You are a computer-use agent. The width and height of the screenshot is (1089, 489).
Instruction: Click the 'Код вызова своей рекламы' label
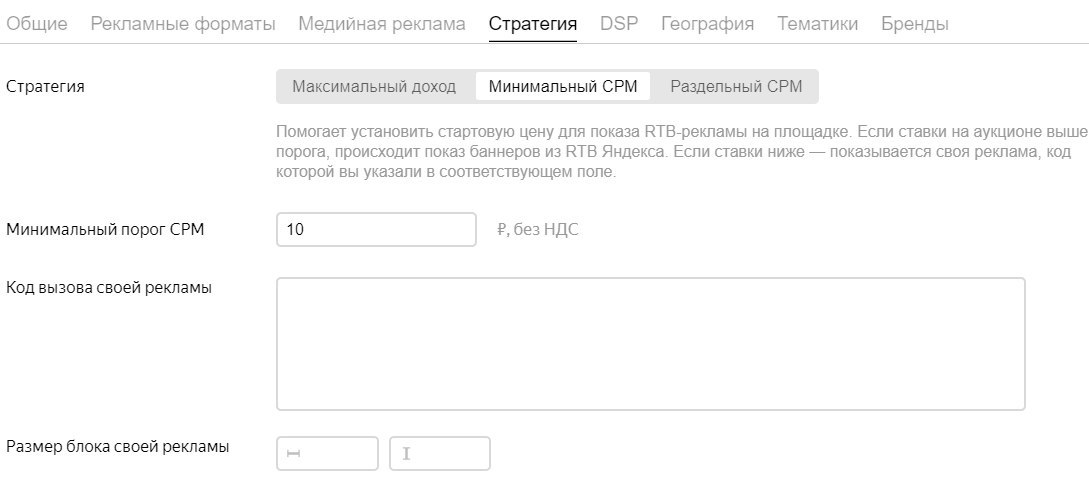point(109,289)
